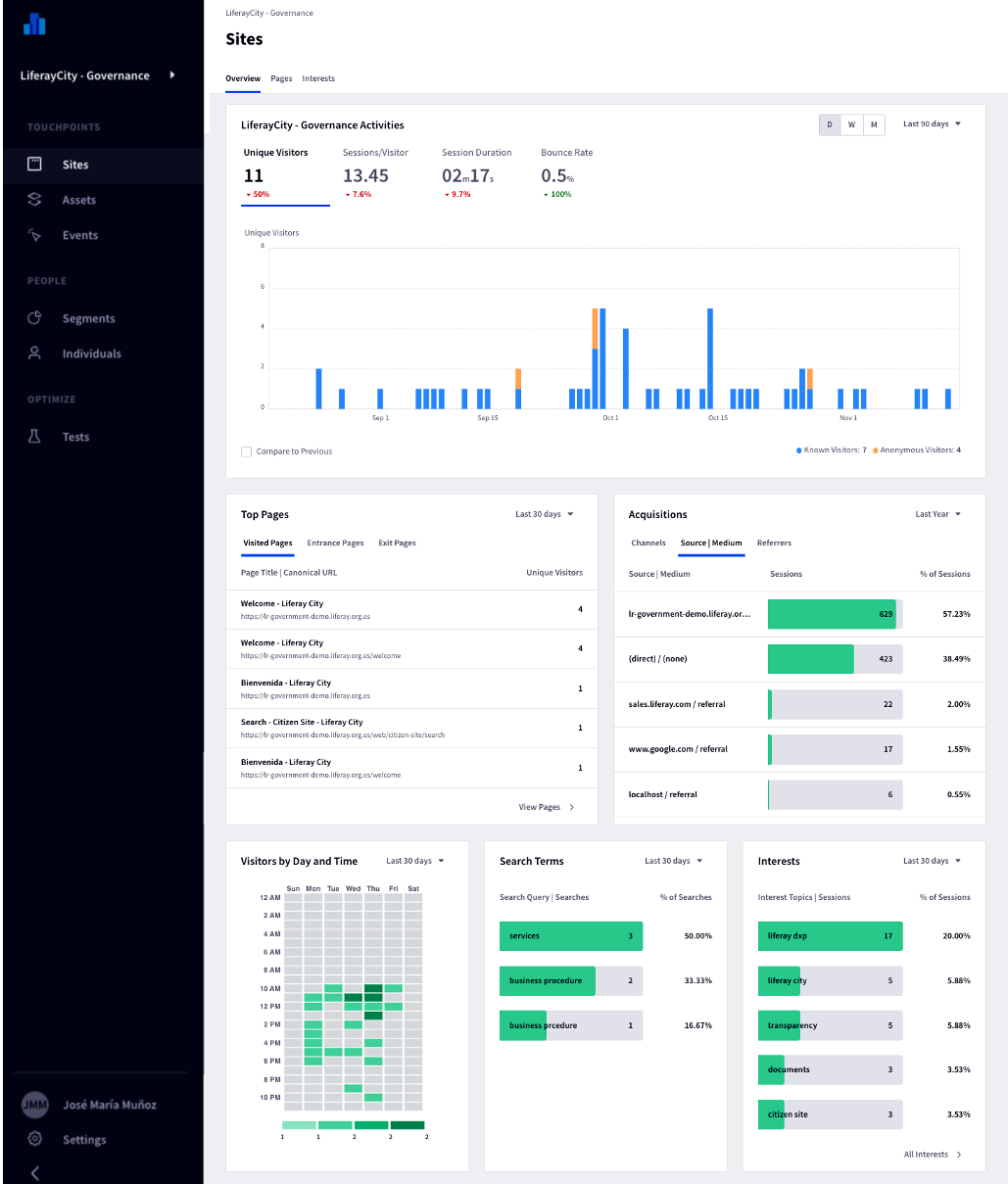This screenshot has height=1184, width=1008.
Task: Click the Anonymous Visitors legend entry
Action: click(x=917, y=450)
